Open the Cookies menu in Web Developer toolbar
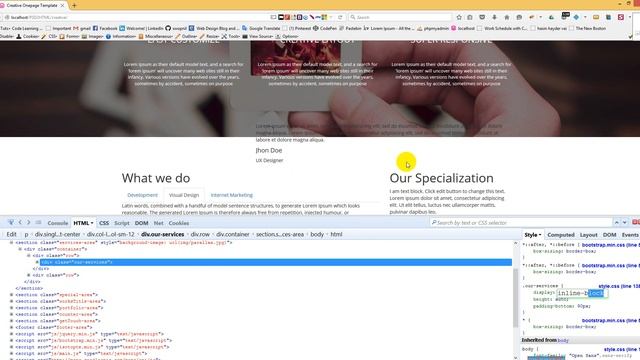The height and width of the screenshot is (360, 640). pos(28,36)
